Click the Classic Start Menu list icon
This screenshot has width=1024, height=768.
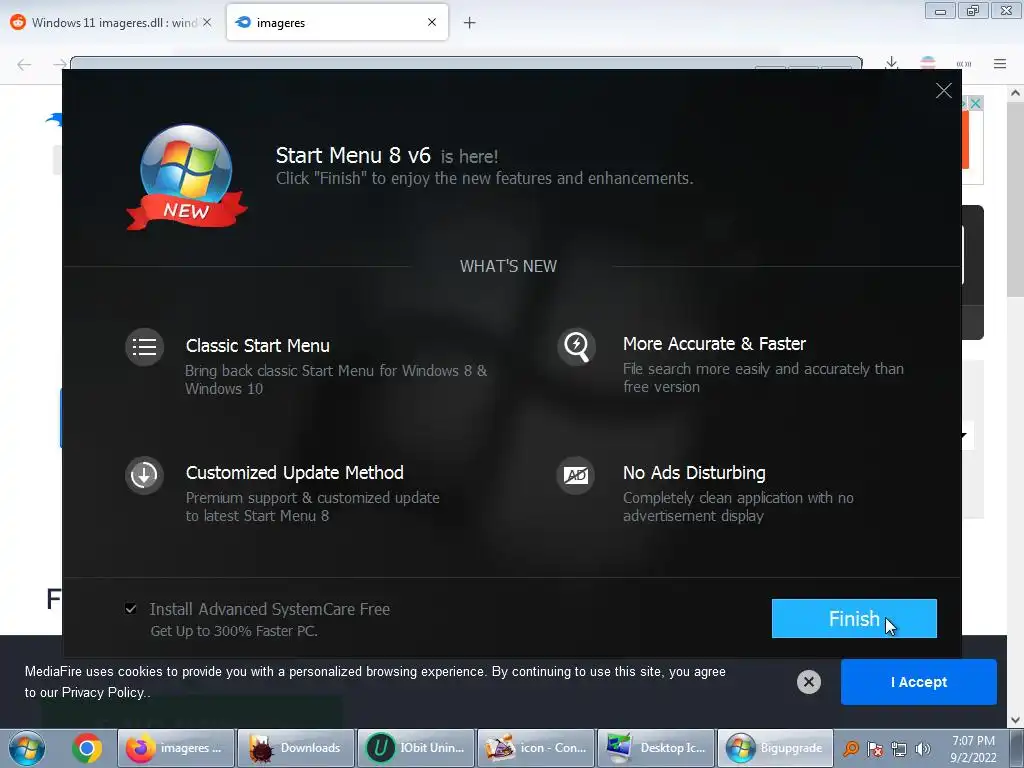(144, 347)
